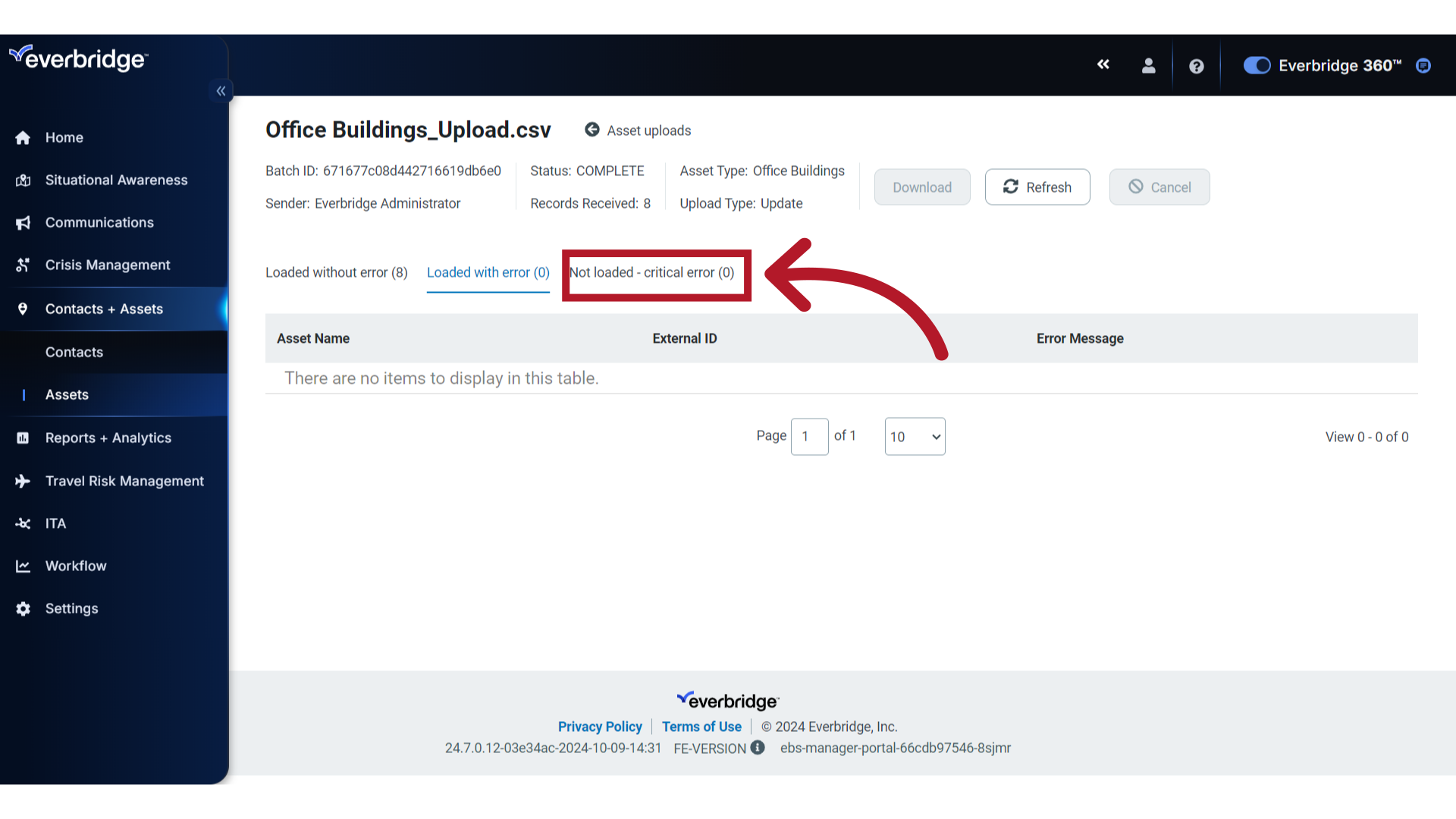Expand page number input field
This screenshot has width=1456, height=819.
[809, 436]
